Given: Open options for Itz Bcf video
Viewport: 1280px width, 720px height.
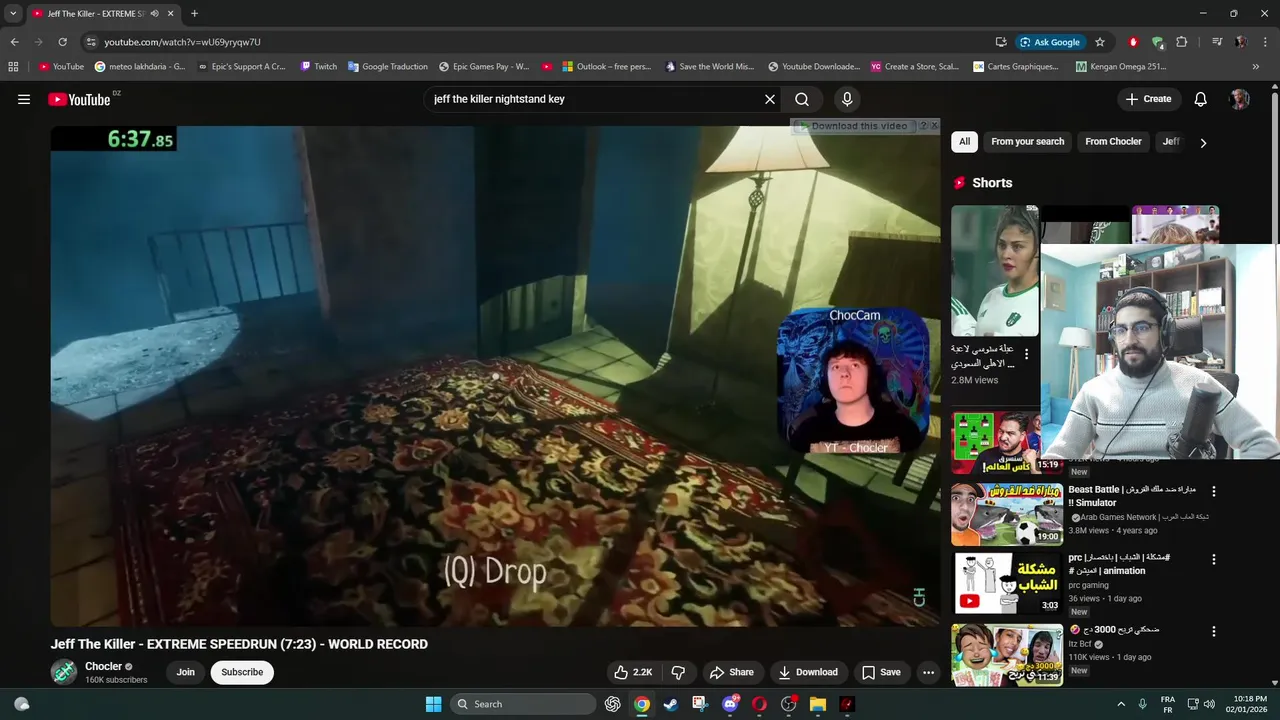Looking at the screenshot, I should tap(1214, 632).
